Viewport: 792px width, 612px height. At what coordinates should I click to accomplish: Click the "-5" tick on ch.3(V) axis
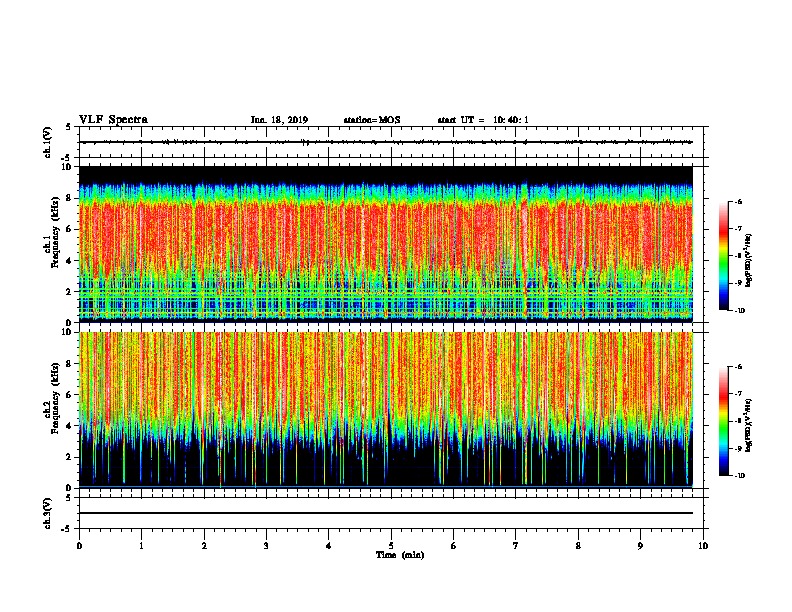[67, 529]
